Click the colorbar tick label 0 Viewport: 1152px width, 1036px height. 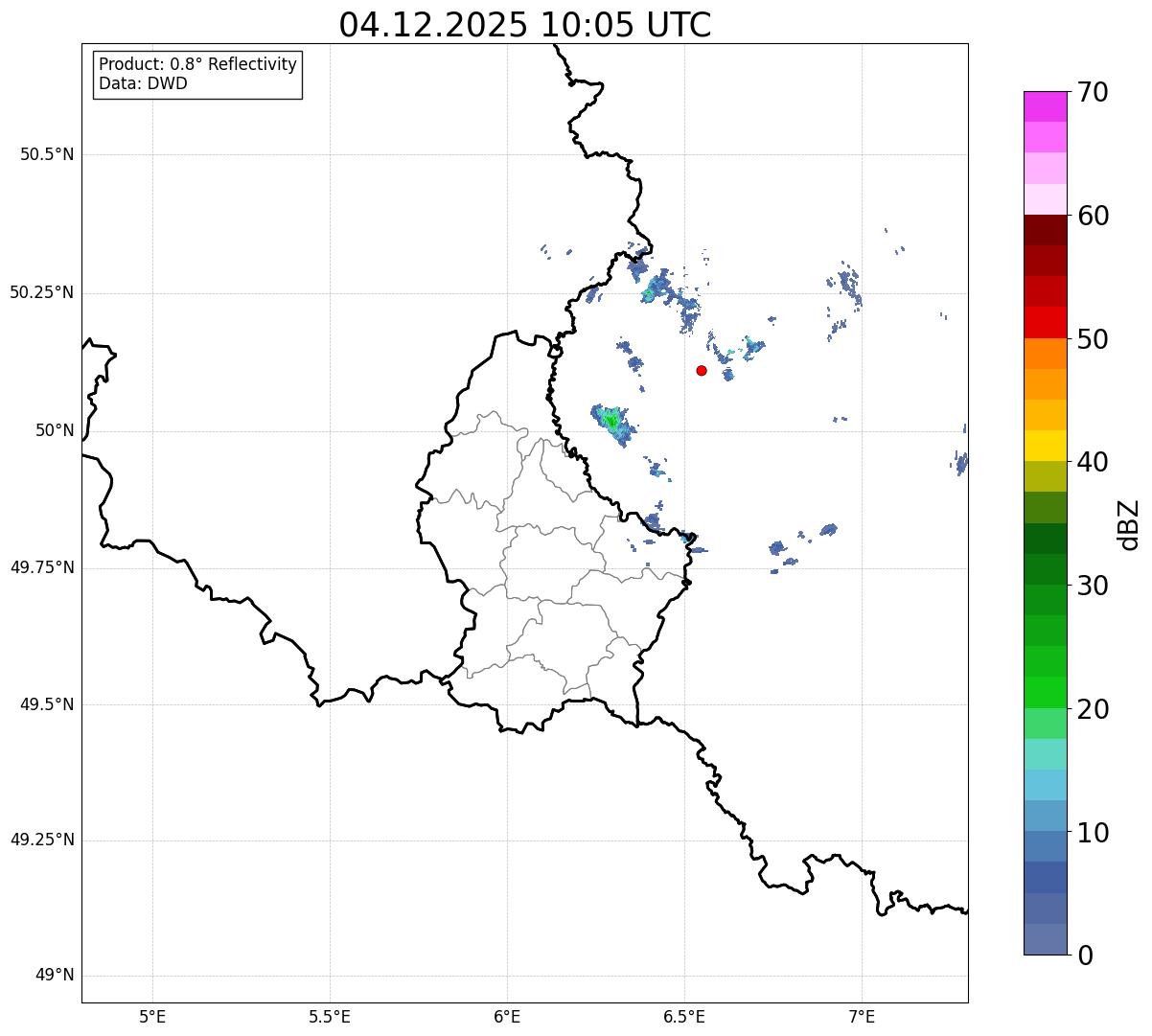(1085, 955)
